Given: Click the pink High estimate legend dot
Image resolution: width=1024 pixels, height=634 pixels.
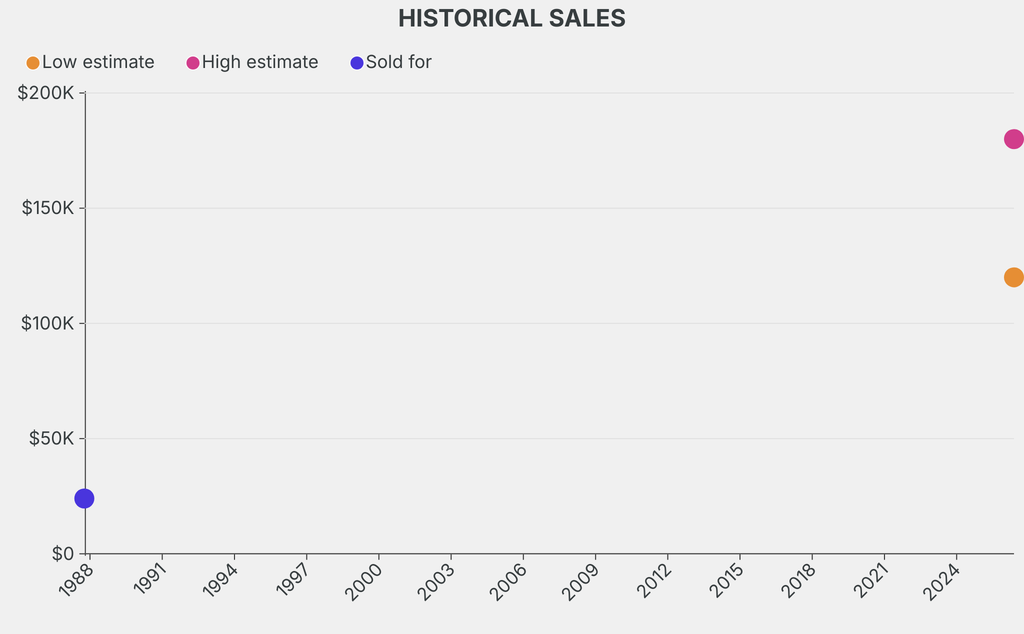Looking at the screenshot, I should 193,63.
